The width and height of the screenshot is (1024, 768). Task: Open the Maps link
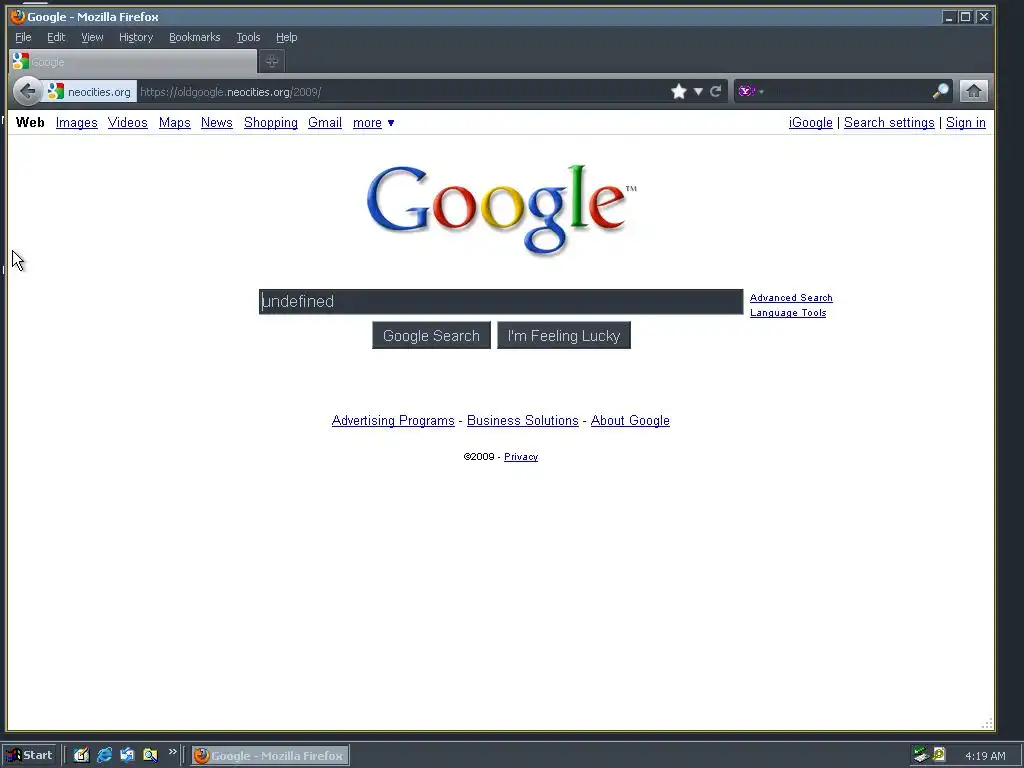click(174, 123)
